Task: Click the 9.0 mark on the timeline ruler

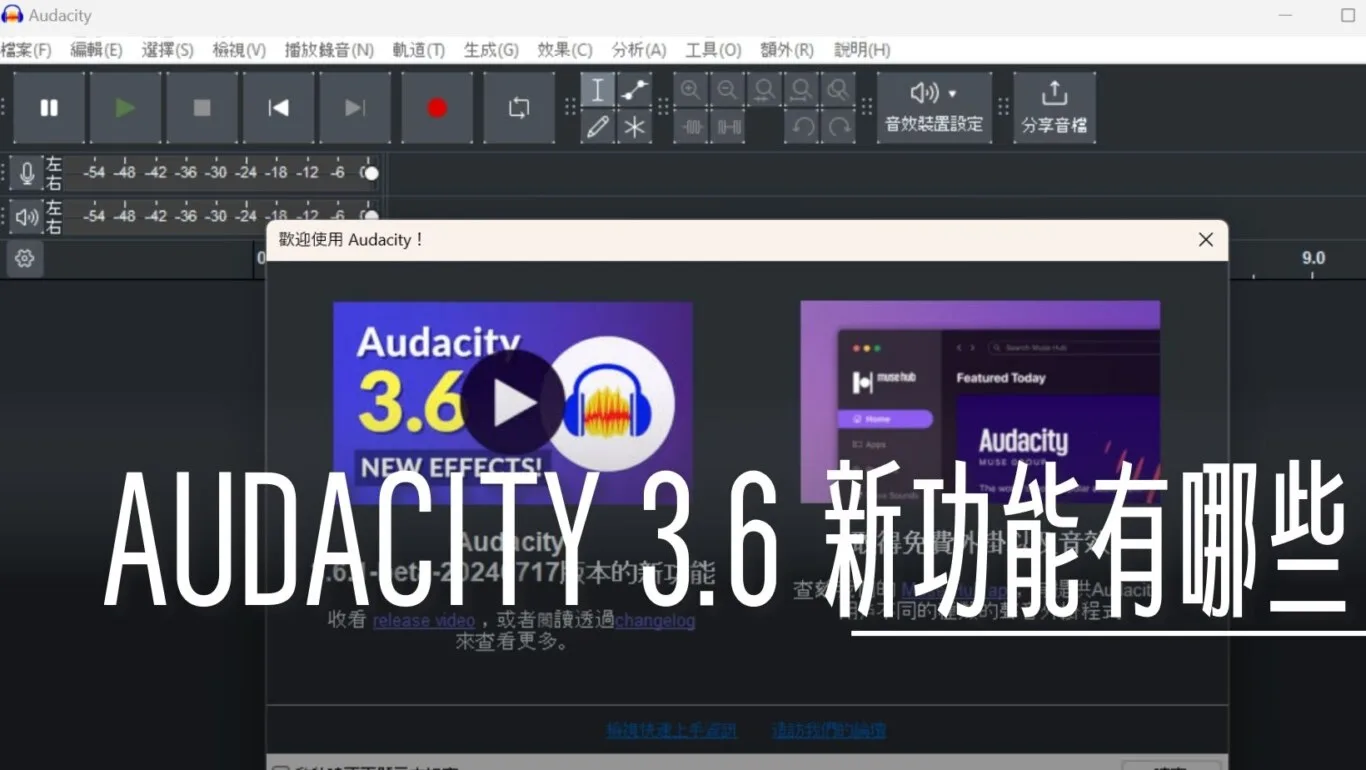Action: click(1313, 258)
